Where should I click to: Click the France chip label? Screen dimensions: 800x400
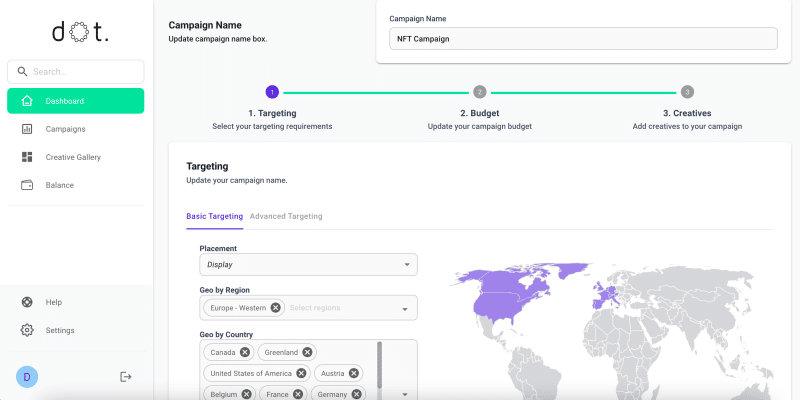(x=278, y=394)
